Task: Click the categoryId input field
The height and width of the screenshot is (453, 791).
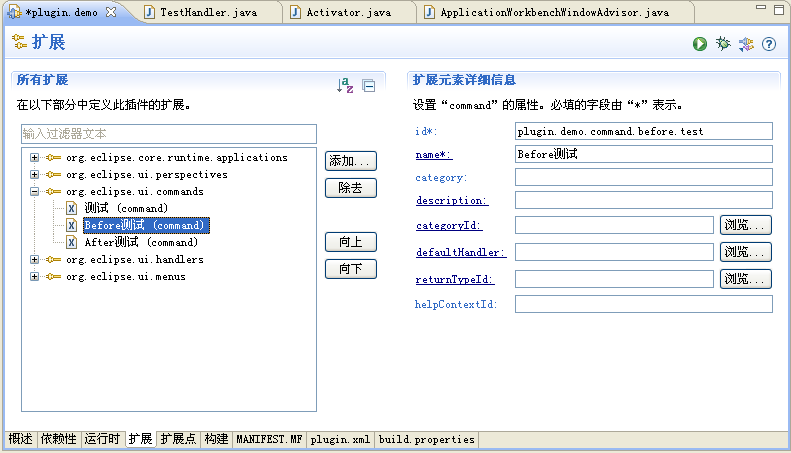Action: [x=614, y=225]
